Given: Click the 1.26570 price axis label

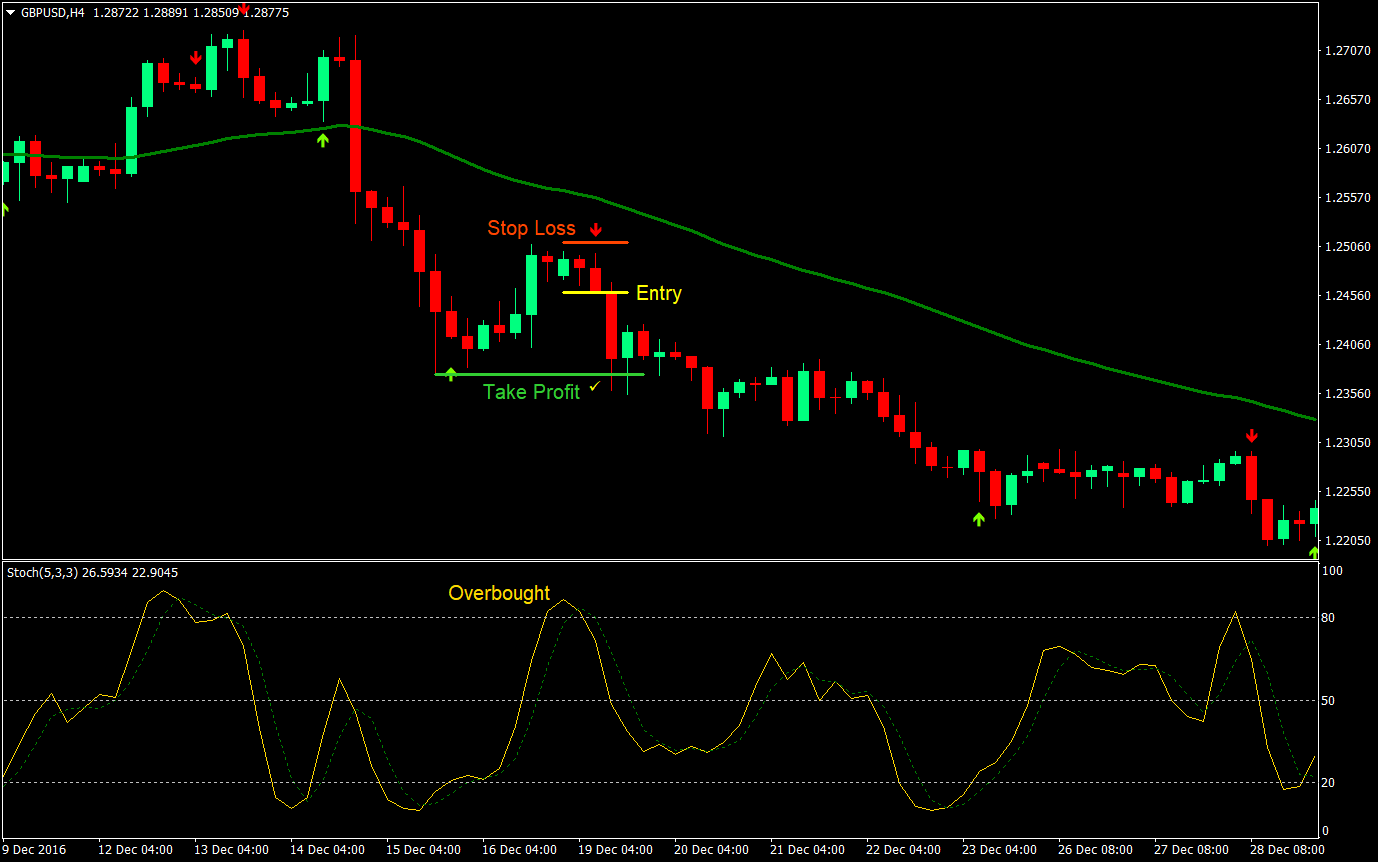Looking at the screenshot, I should (x=1346, y=99).
